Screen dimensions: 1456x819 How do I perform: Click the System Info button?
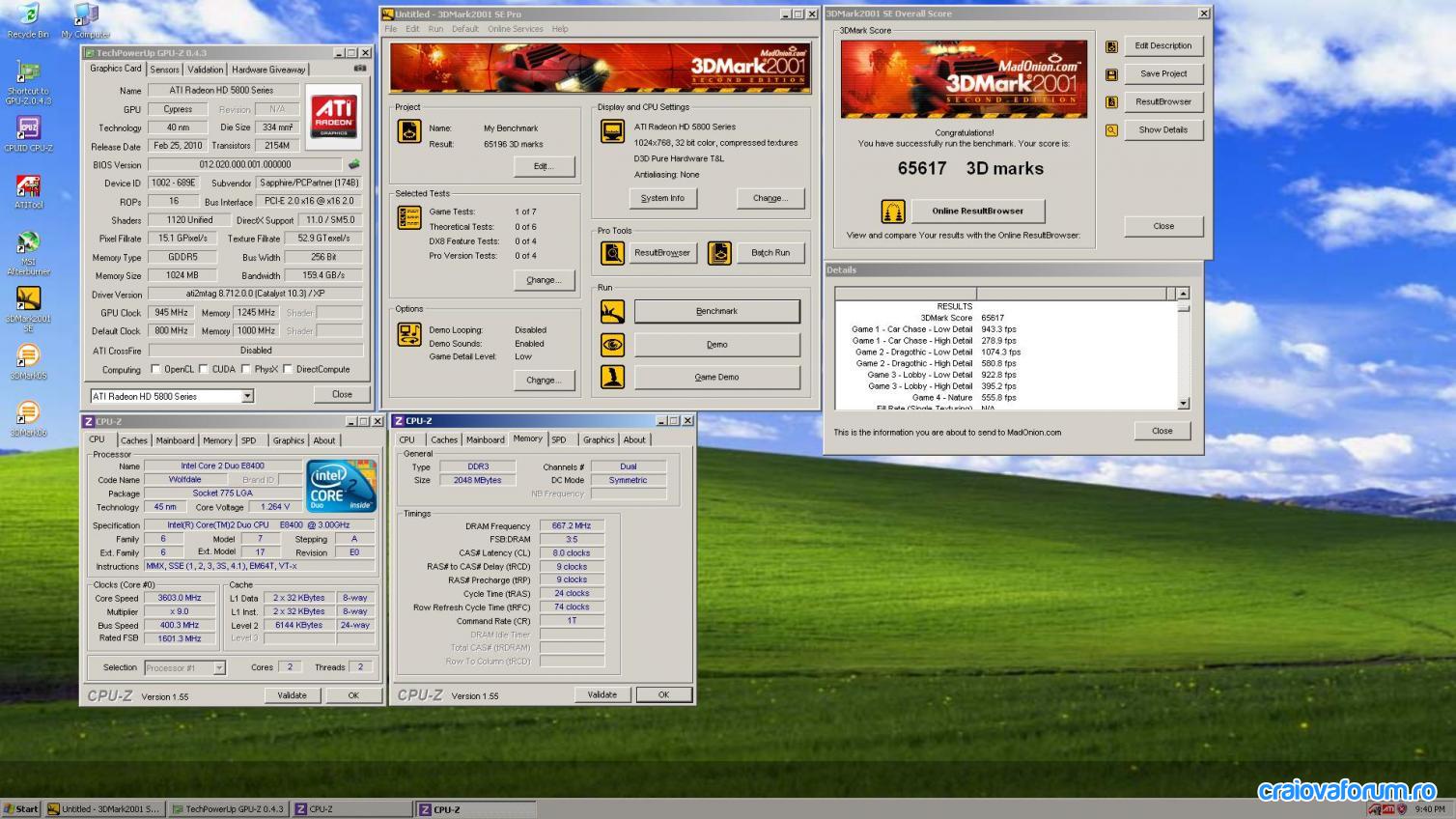pos(662,198)
